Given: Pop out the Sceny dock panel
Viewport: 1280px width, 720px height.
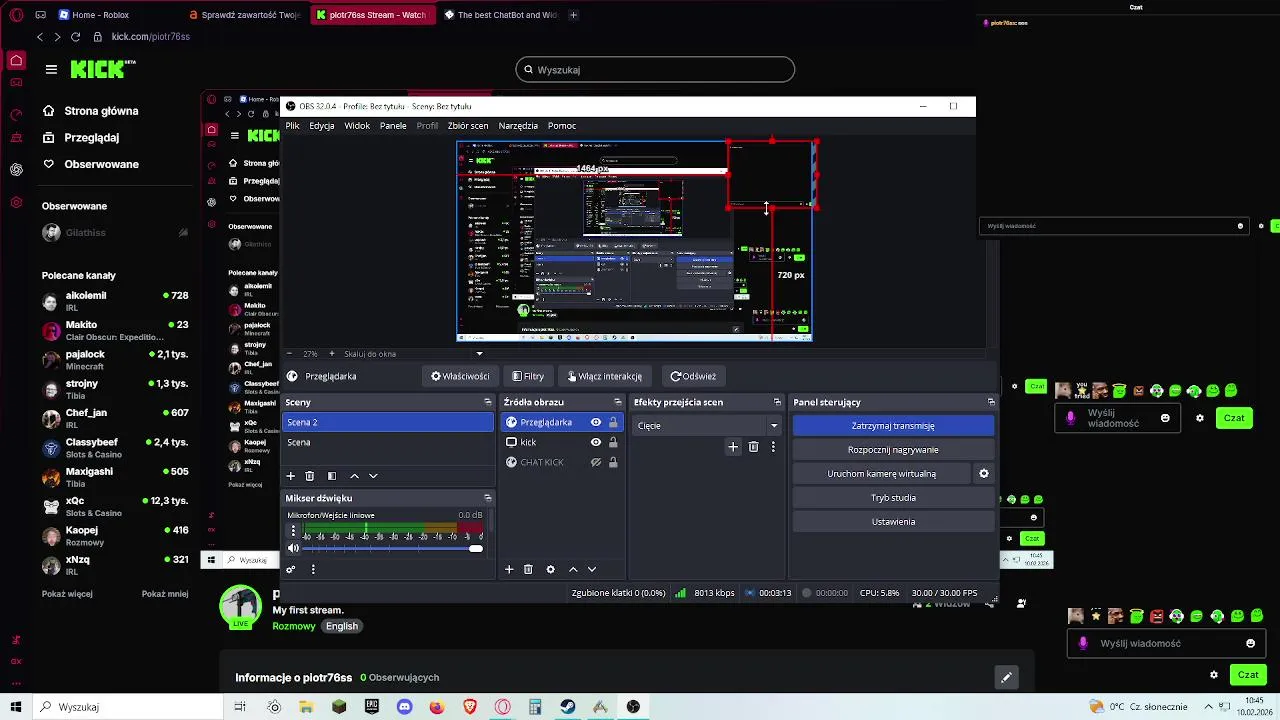Looking at the screenshot, I should (487, 402).
